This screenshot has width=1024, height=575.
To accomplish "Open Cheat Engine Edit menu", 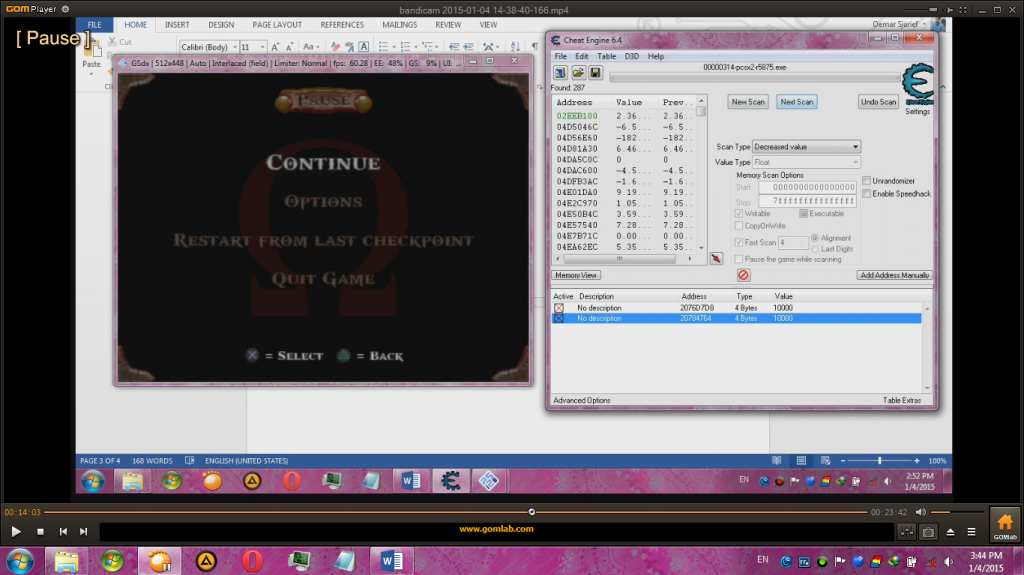I will tap(581, 56).
